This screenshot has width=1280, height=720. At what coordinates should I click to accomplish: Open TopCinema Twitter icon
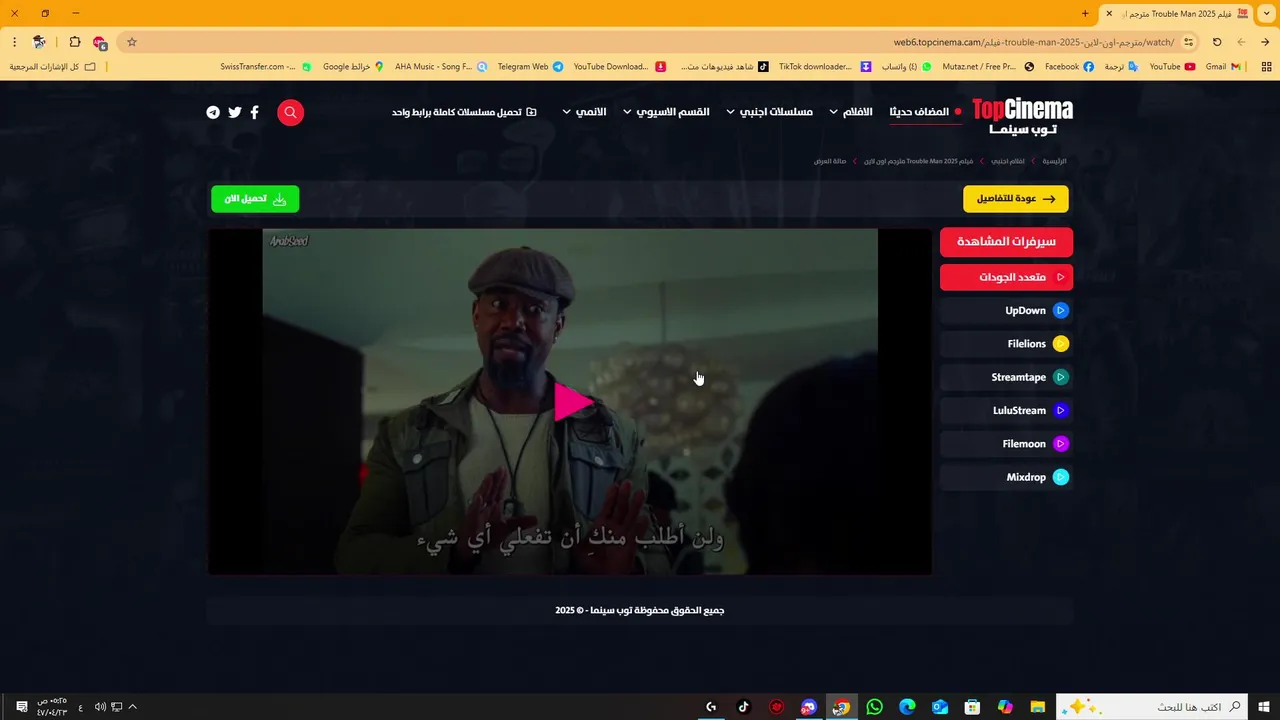[x=235, y=112]
